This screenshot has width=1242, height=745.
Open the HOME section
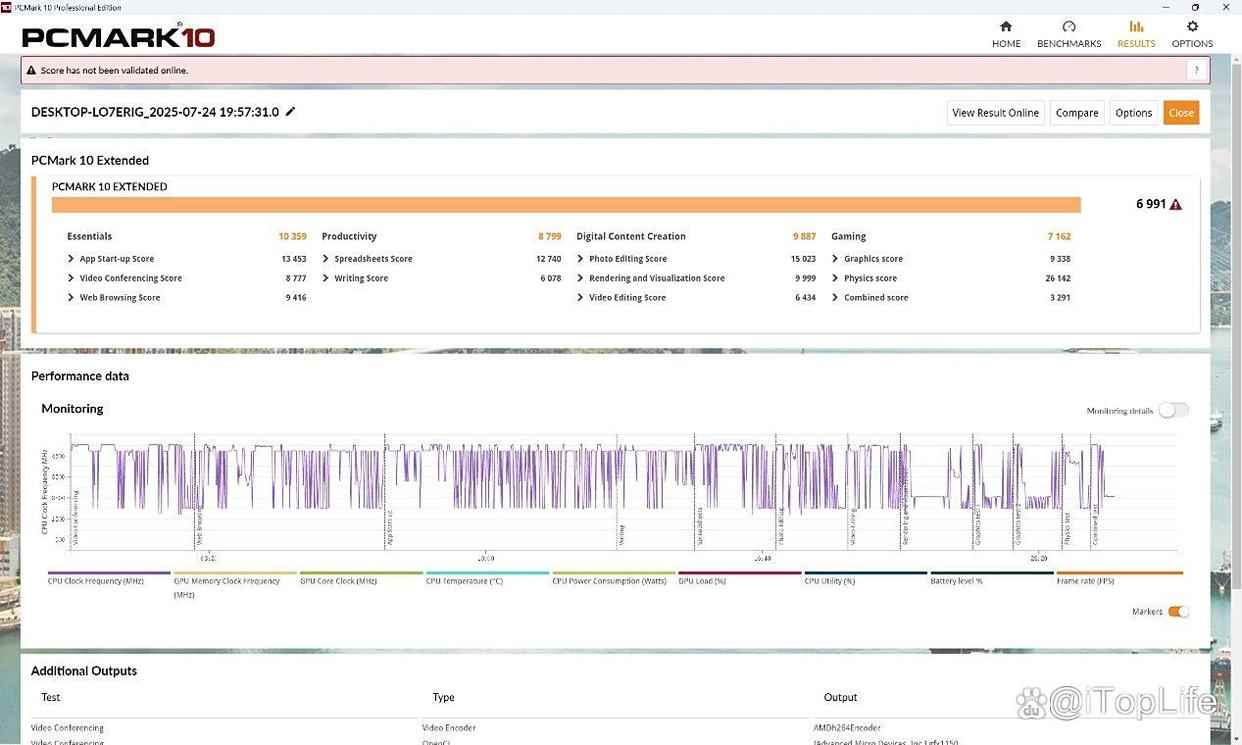pos(1006,34)
